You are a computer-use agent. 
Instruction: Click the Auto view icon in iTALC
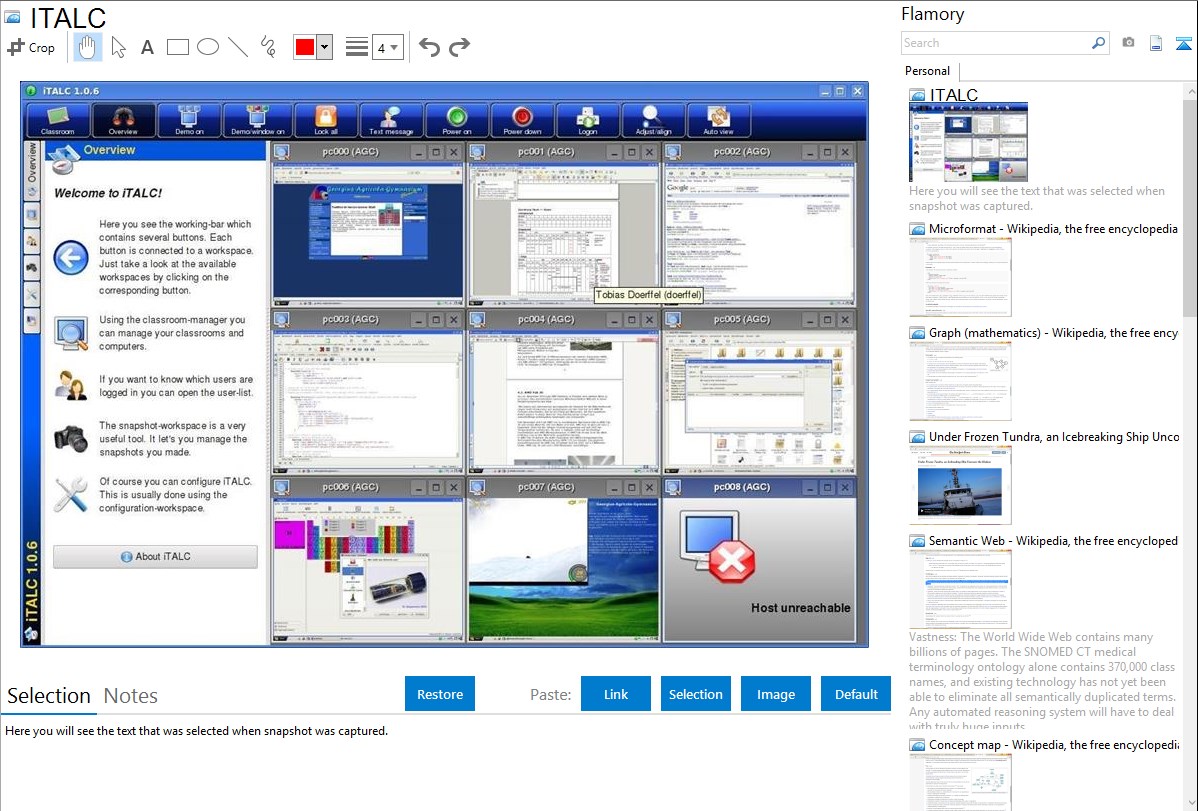(x=718, y=121)
